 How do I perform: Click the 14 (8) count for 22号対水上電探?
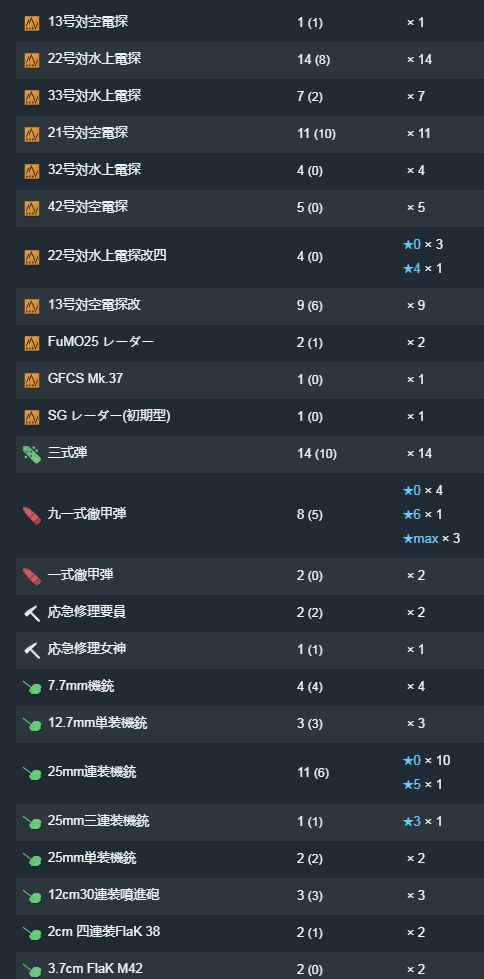pos(314,60)
